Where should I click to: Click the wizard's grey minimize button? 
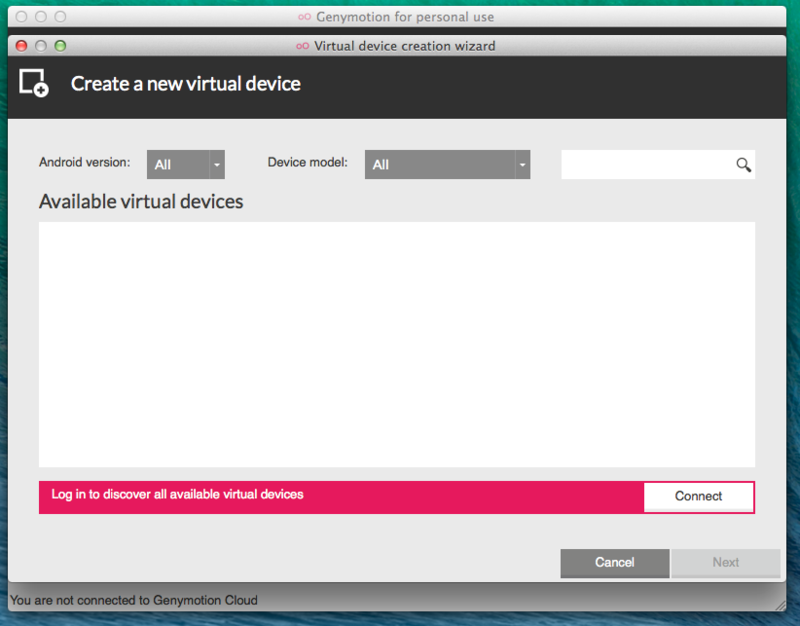pyautogui.click(x=41, y=46)
